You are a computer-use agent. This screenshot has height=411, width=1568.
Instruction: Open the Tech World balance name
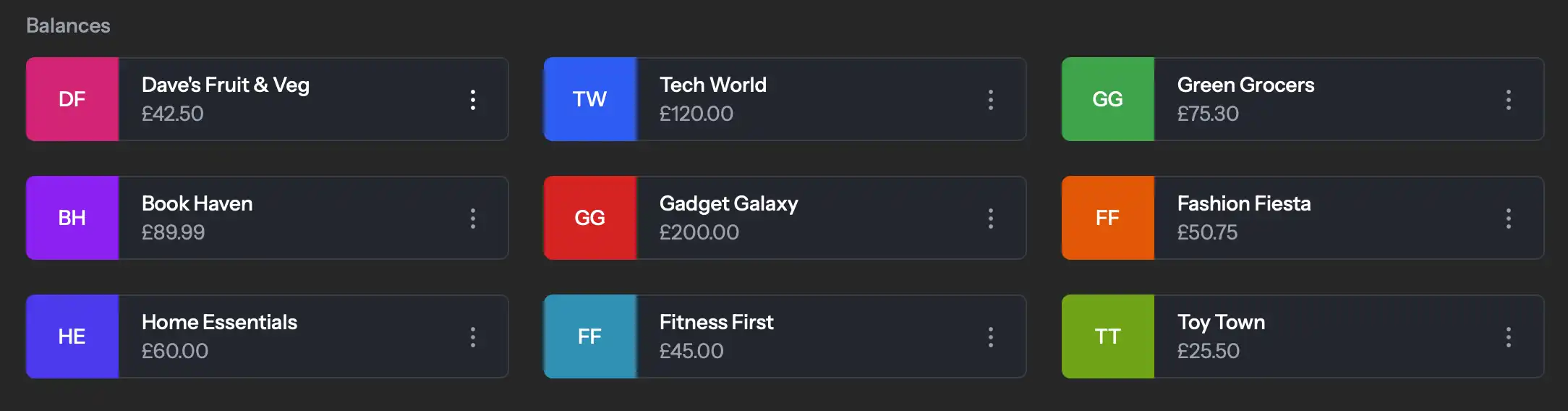point(713,85)
